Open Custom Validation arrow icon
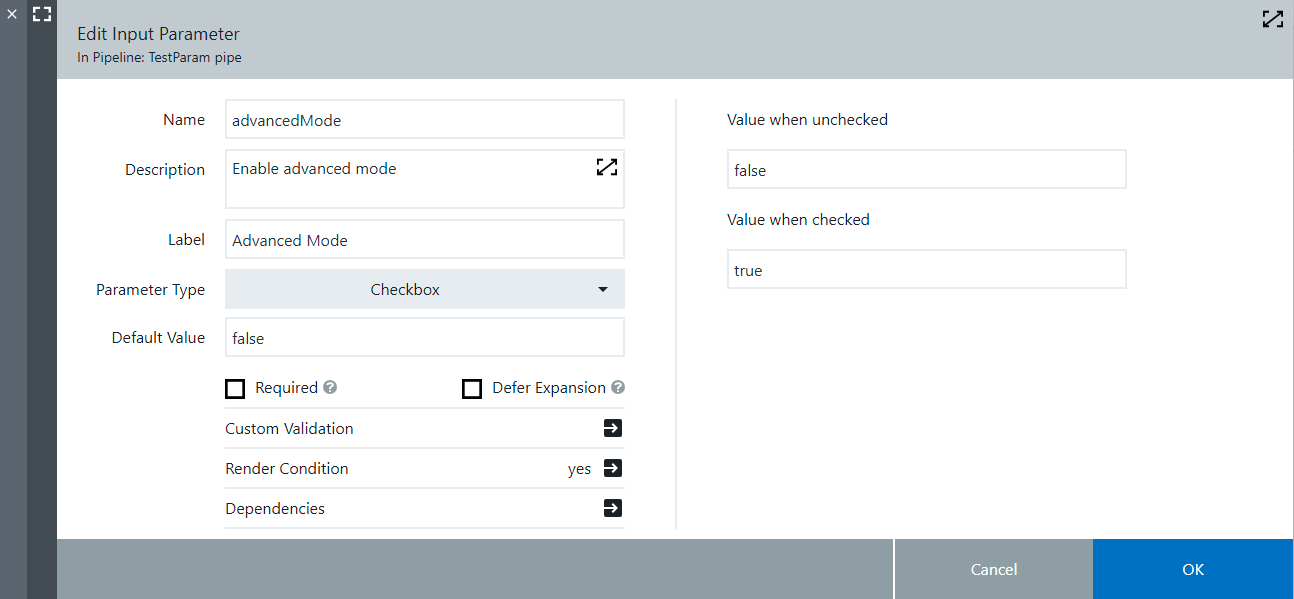The height and width of the screenshot is (599, 1294). 613,428
